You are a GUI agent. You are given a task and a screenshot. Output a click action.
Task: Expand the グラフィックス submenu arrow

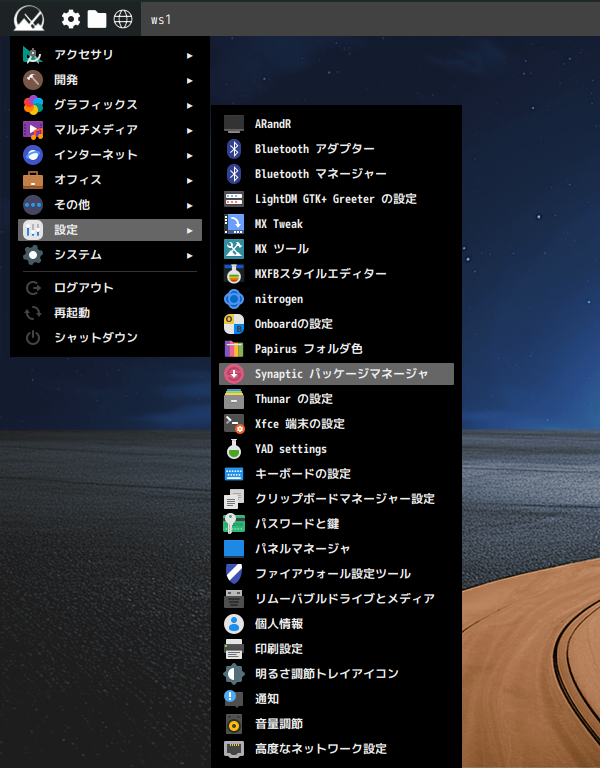tap(190, 106)
